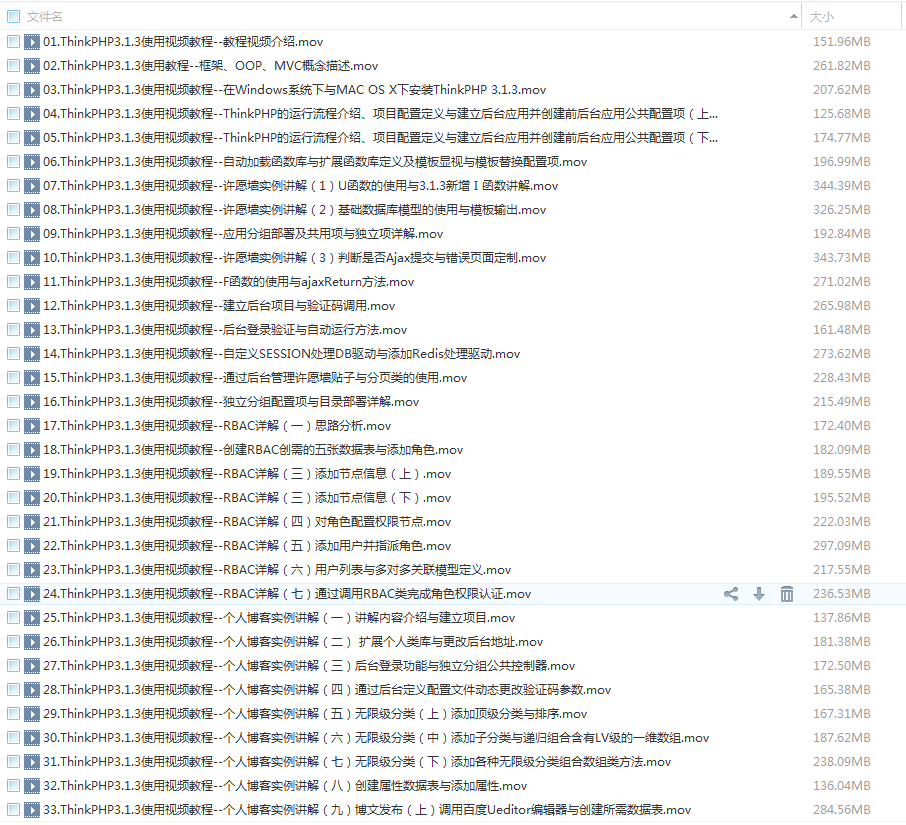Click the video icon of file 19
This screenshot has height=825, width=906.
32,474
